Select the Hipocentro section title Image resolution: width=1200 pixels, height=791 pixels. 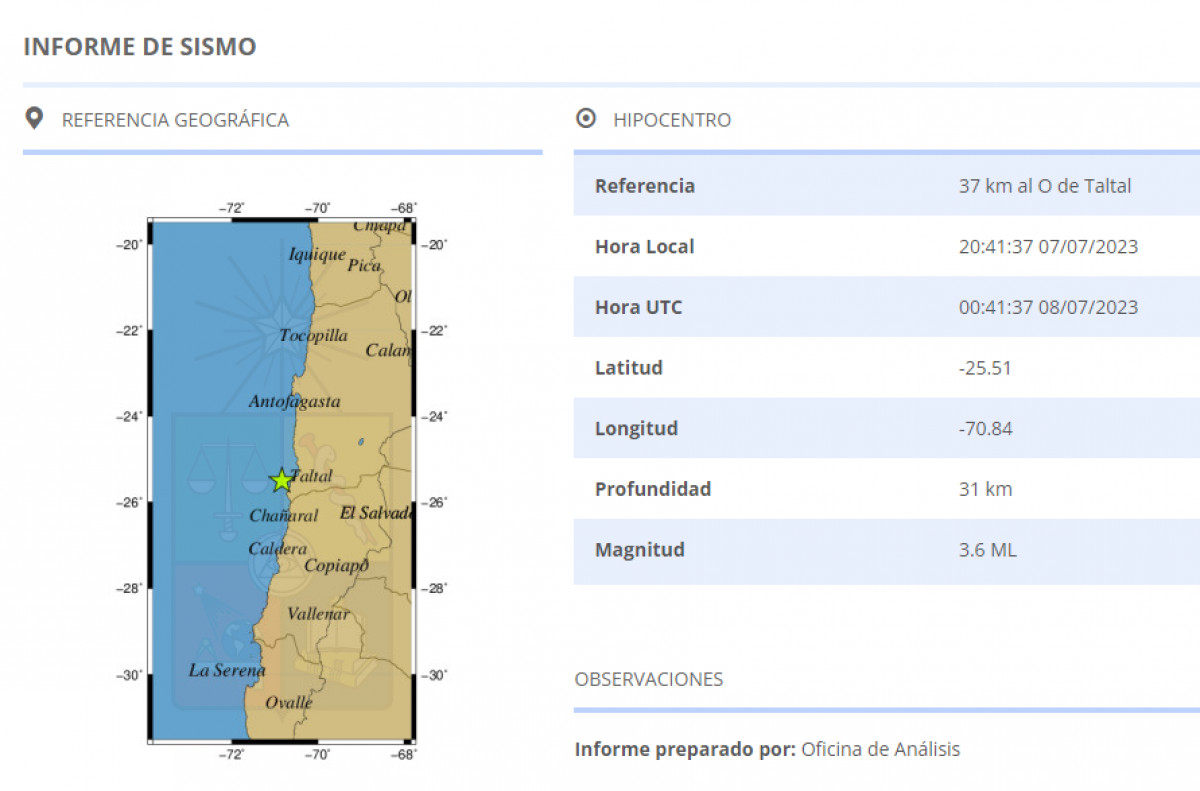672,120
